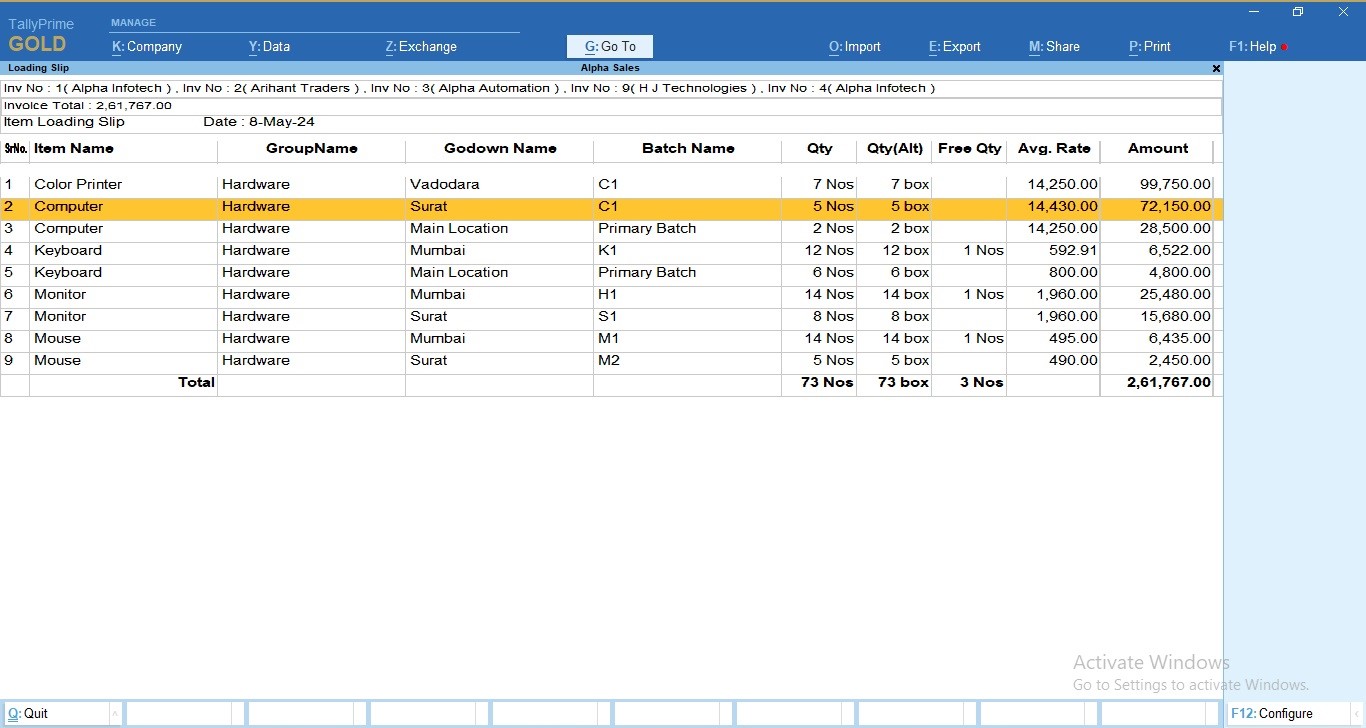Screen dimensions: 1366x728
Task: Open F12: Configure settings
Action: tap(1274, 713)
